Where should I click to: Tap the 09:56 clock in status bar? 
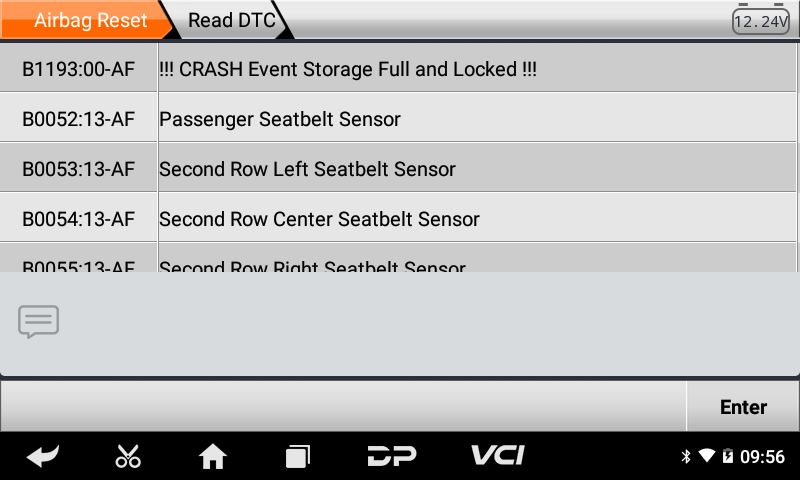[x=762, y=457]
